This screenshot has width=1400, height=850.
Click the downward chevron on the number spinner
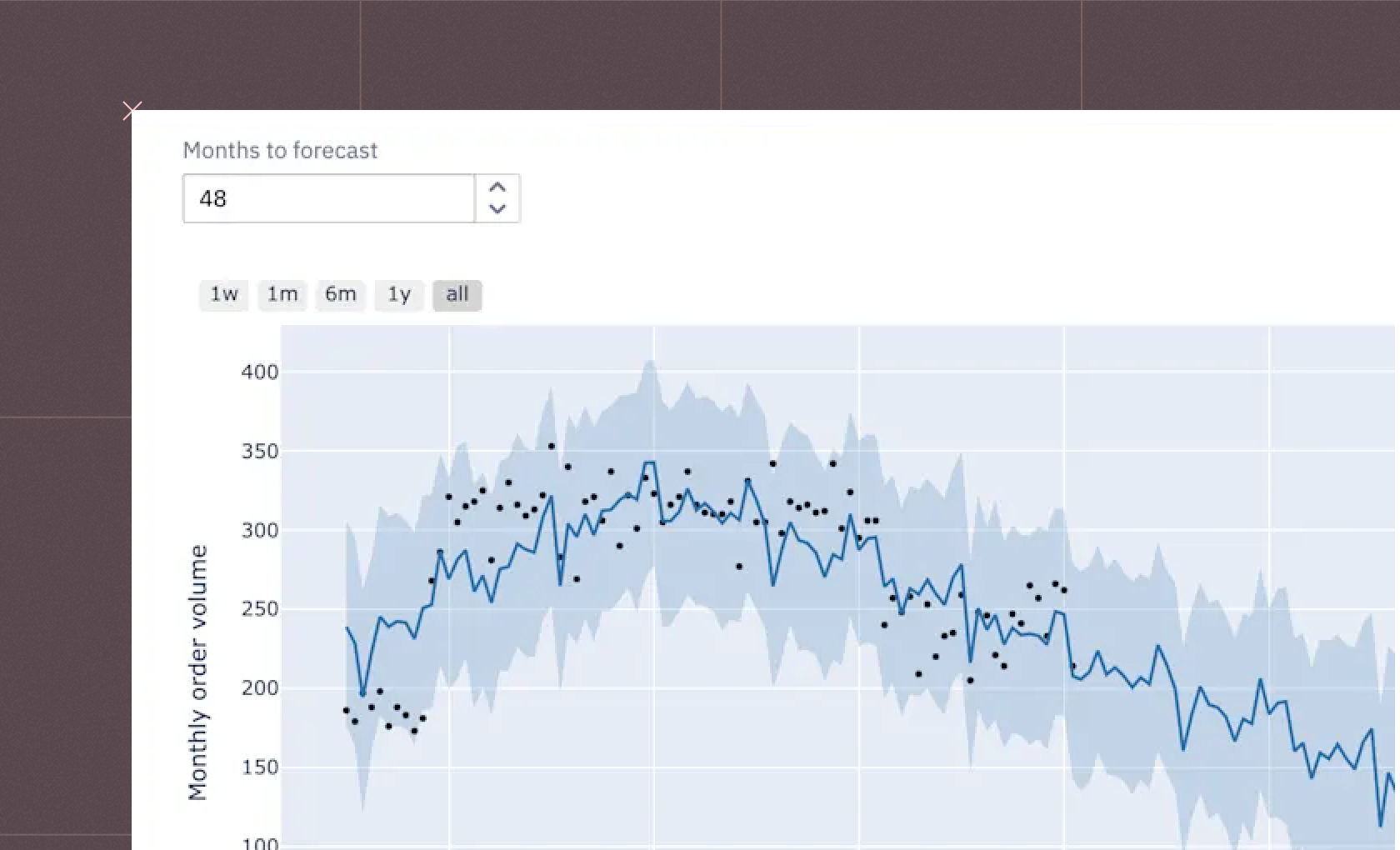coord(497,208)
